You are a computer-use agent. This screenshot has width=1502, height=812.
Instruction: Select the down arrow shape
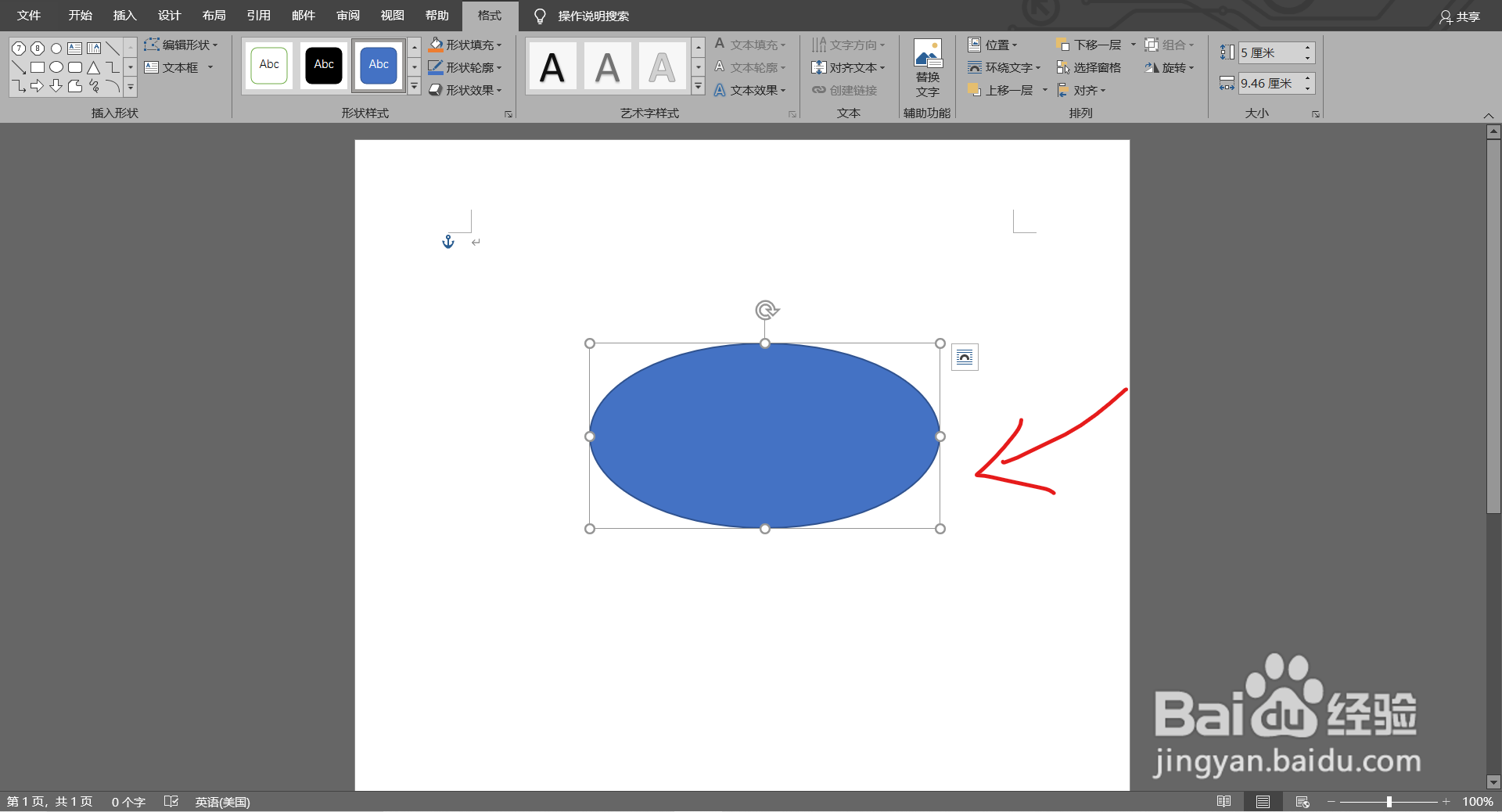tap(56, 86)
